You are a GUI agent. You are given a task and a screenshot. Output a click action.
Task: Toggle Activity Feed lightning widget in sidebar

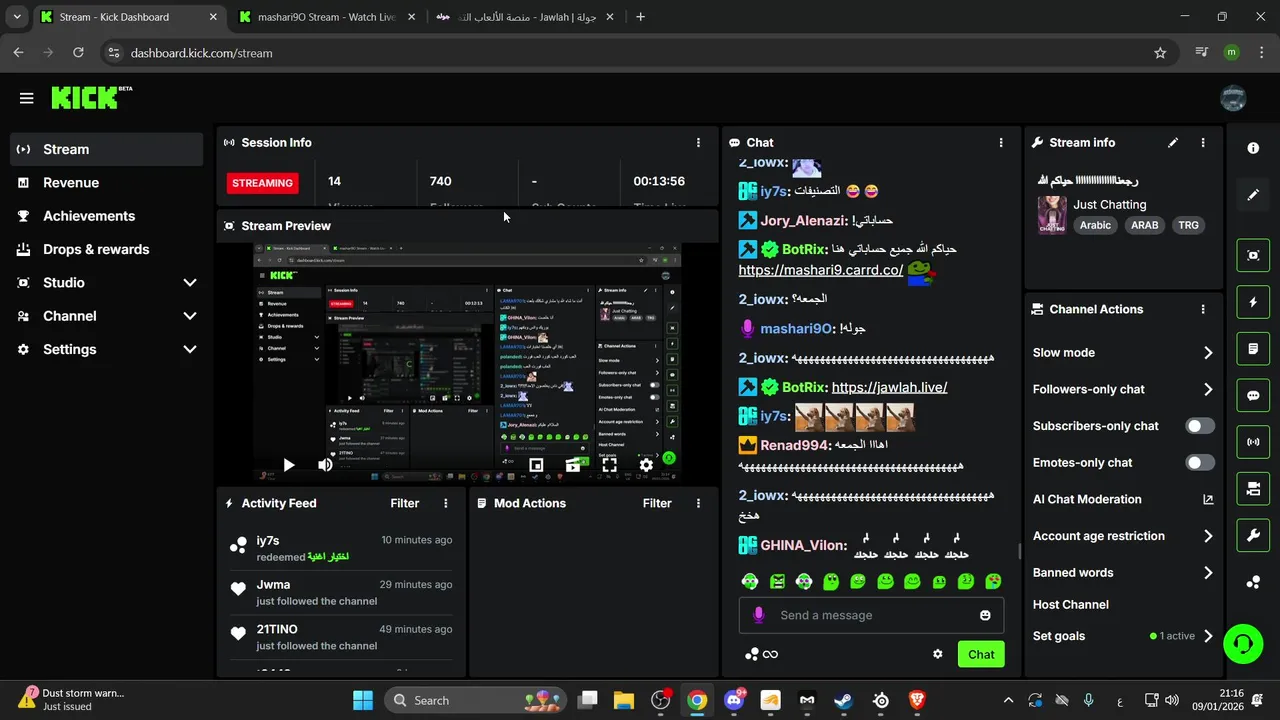(1253, 302)
